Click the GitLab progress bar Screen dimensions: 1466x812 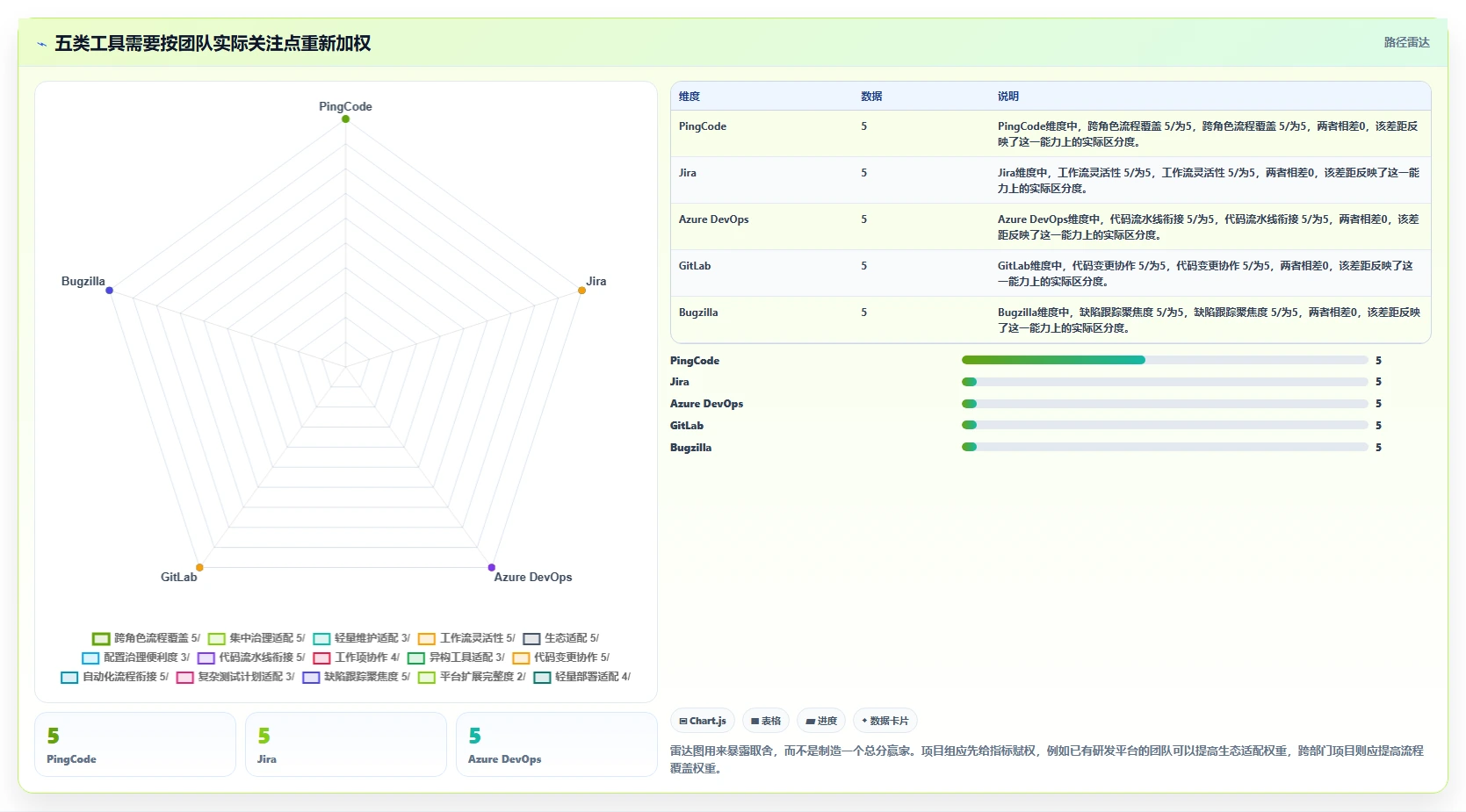pyautogui.click(x=1165, y=425)
